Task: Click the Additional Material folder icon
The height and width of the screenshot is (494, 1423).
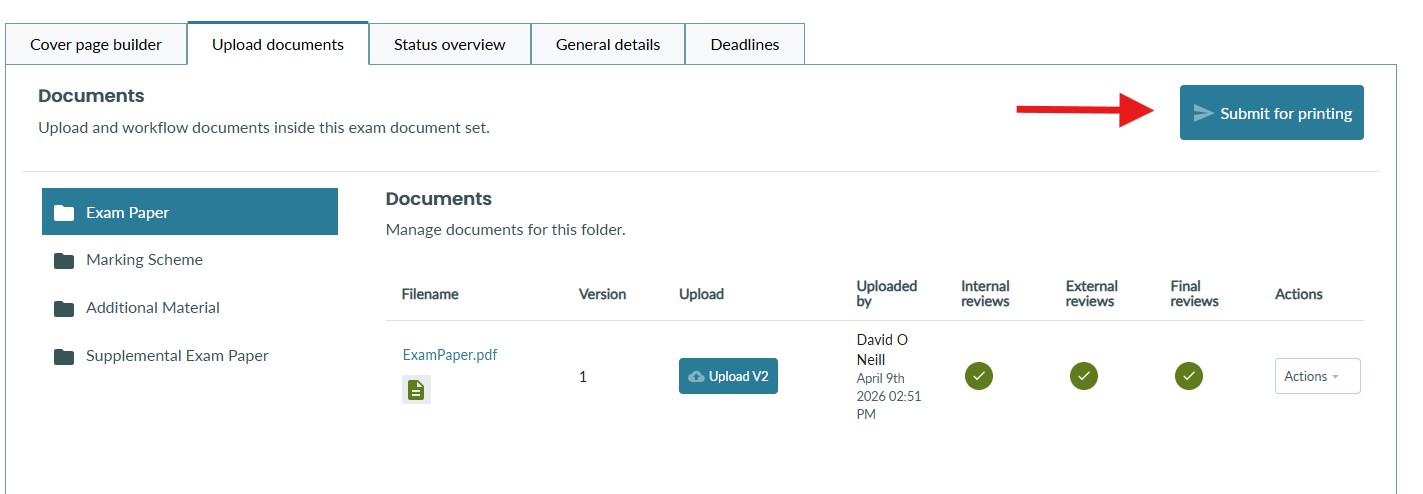Action: click(x=64, y=308)
